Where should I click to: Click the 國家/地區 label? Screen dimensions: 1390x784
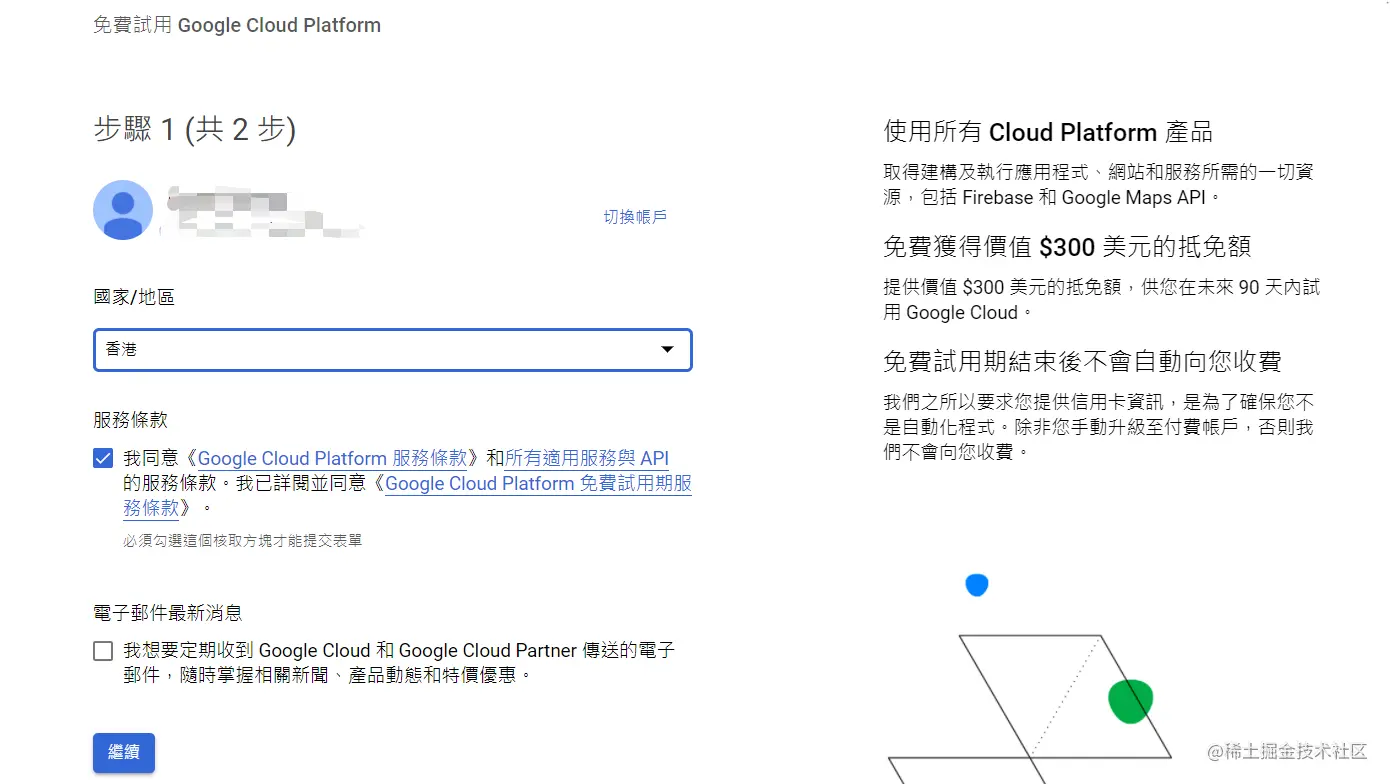[134, 297]
